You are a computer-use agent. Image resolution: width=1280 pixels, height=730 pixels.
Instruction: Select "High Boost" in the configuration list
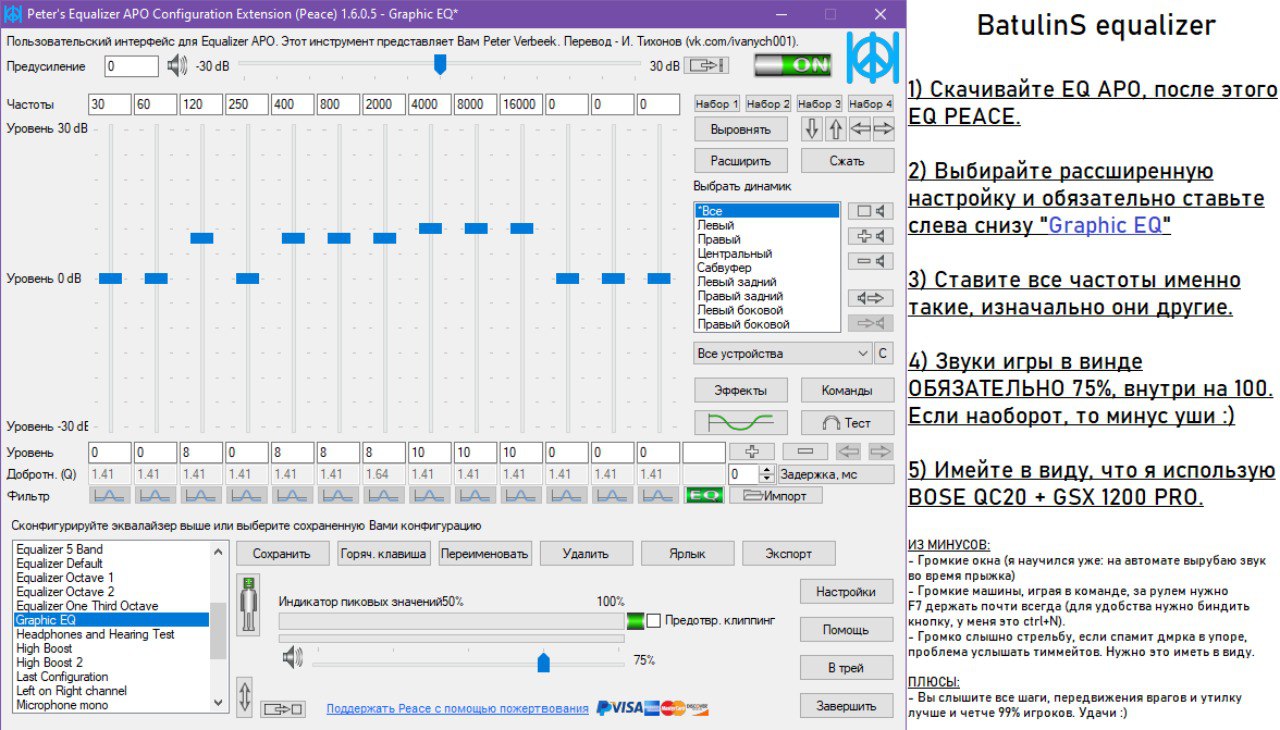point(44,648)
